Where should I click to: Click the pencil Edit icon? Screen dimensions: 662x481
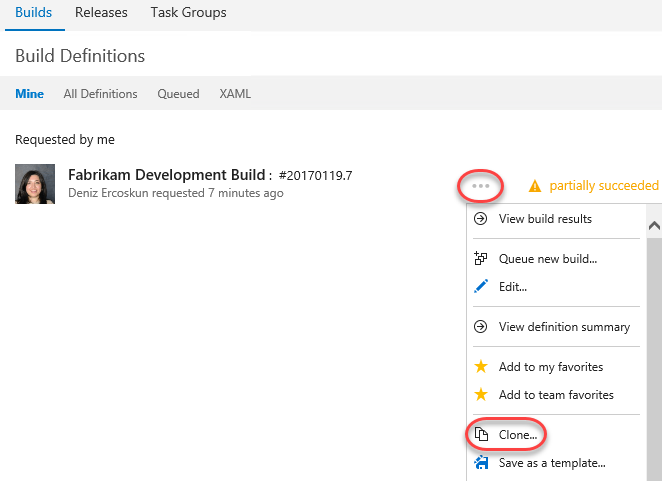[x=481, y=286]
